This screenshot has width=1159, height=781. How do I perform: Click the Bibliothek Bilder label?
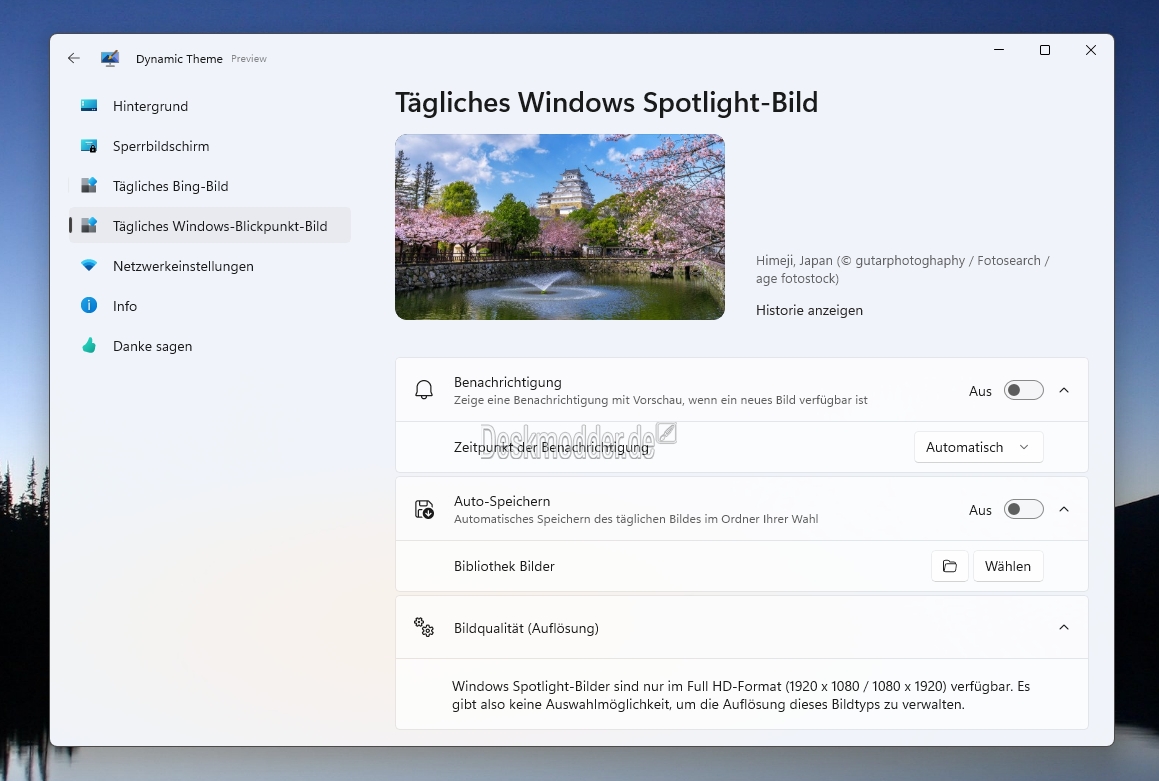pyautogui.click(x=504, y=566)
